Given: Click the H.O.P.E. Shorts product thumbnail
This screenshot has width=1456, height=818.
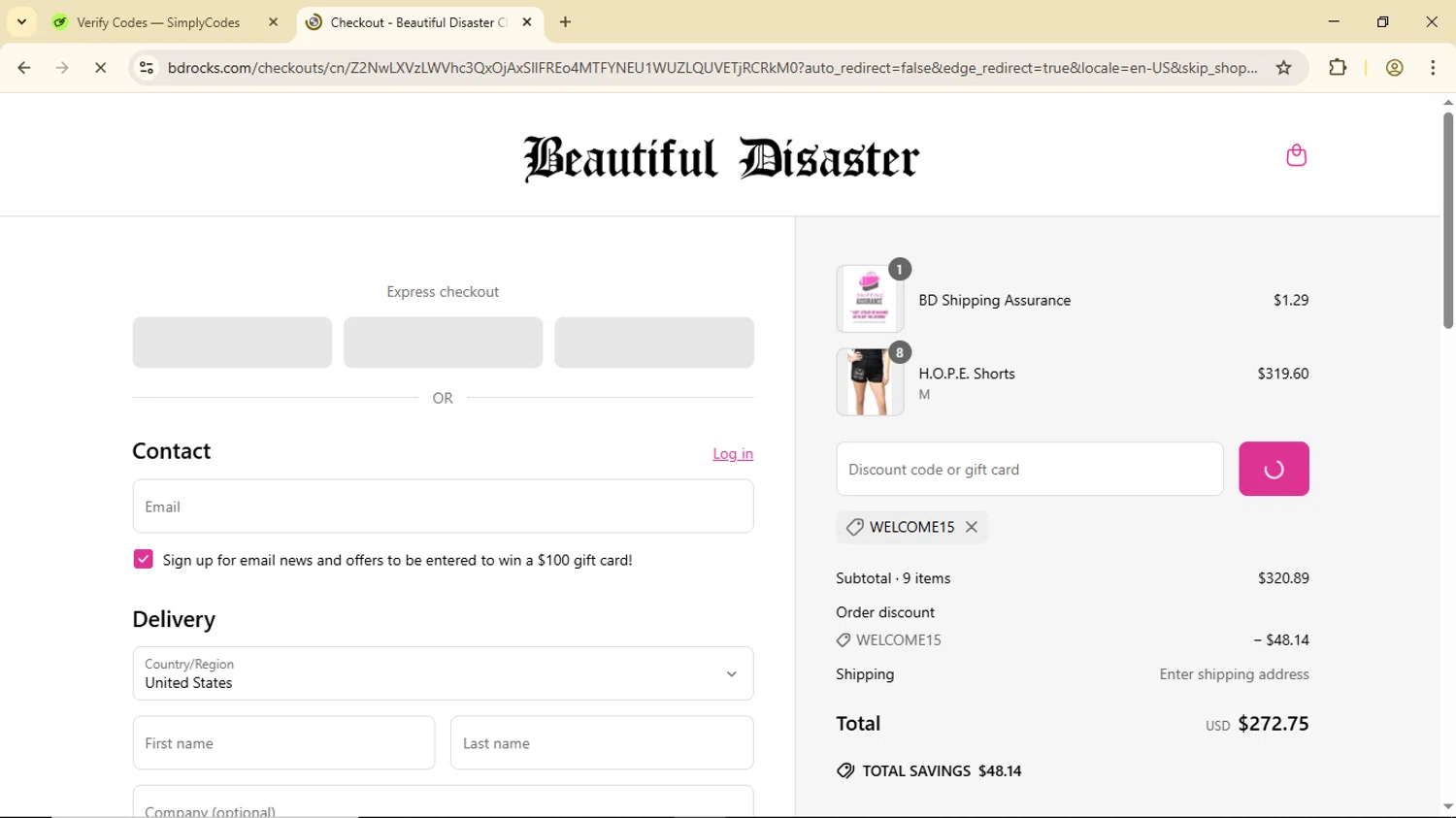Looking at the screenshot, I should pos(870,382).
